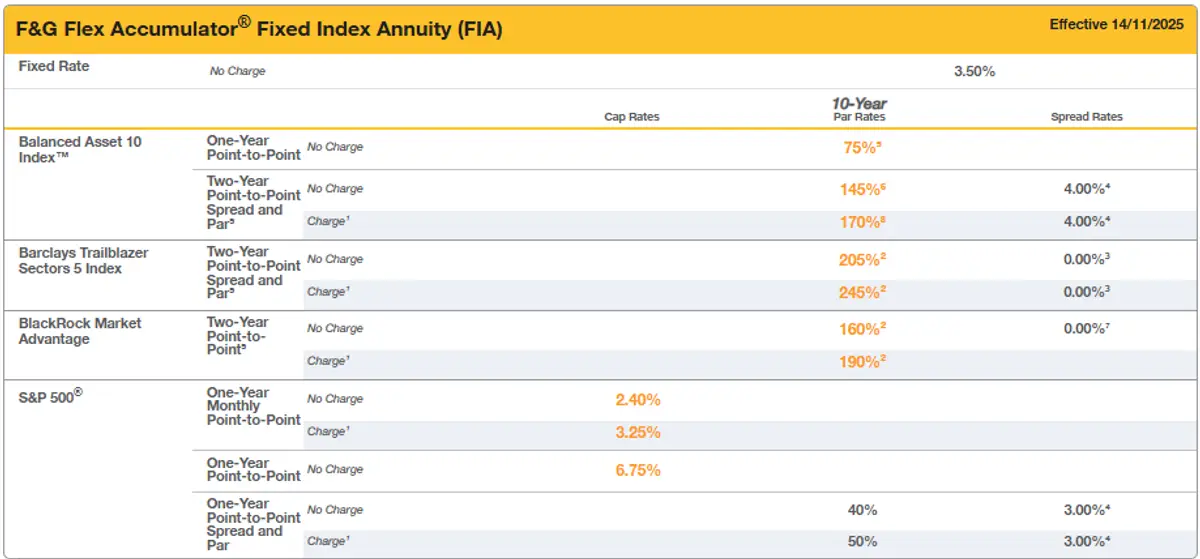Click the 160% par rate value
Viewport: 1200px width, 559px height.
(x=860, y=329)
